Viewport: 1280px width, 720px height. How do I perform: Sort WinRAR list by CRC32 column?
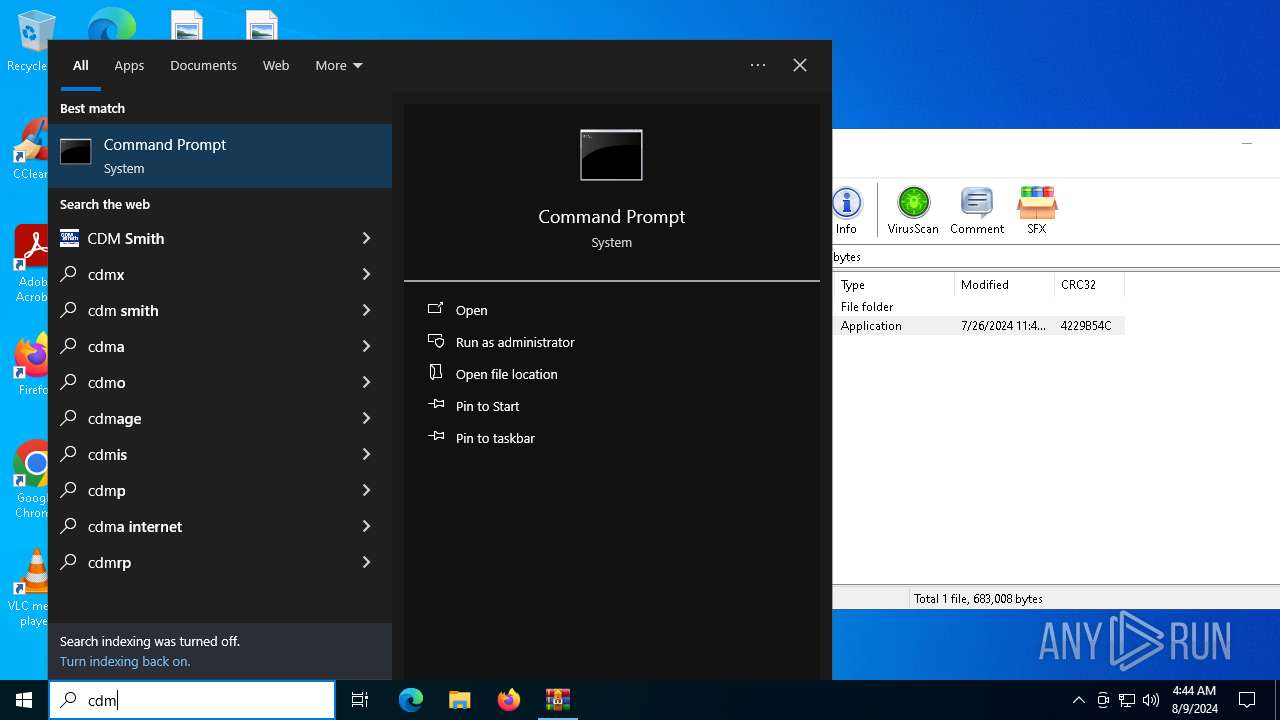1089,285
